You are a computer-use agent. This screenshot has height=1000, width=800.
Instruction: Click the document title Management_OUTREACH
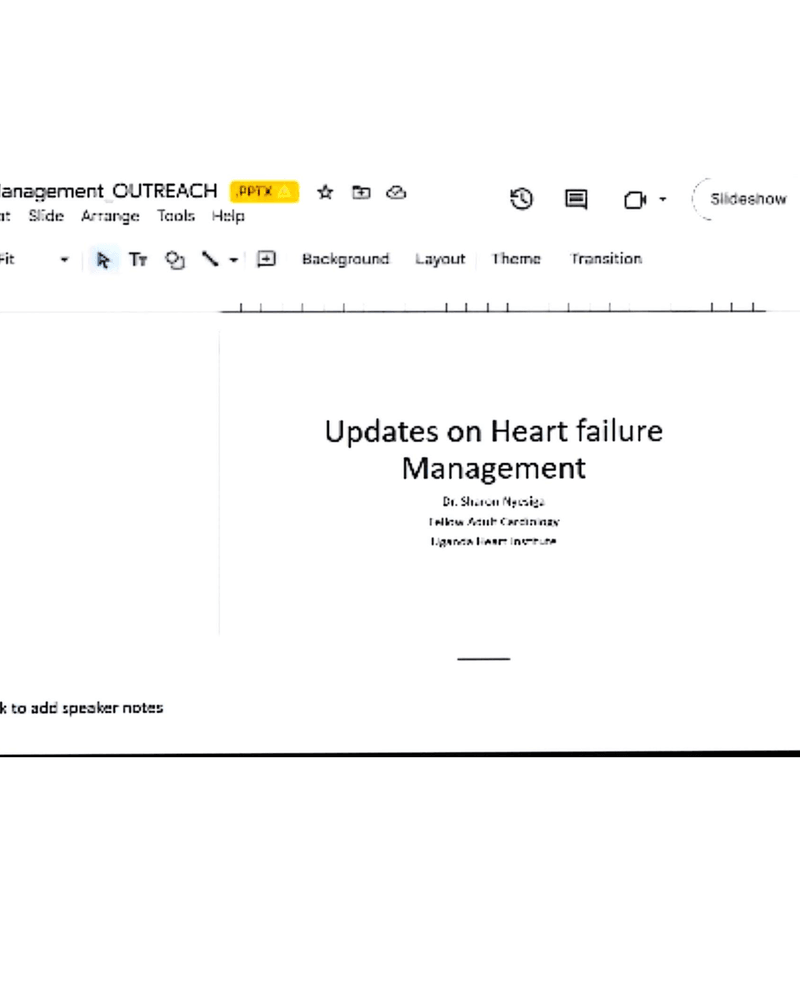(x=108, y=191)
